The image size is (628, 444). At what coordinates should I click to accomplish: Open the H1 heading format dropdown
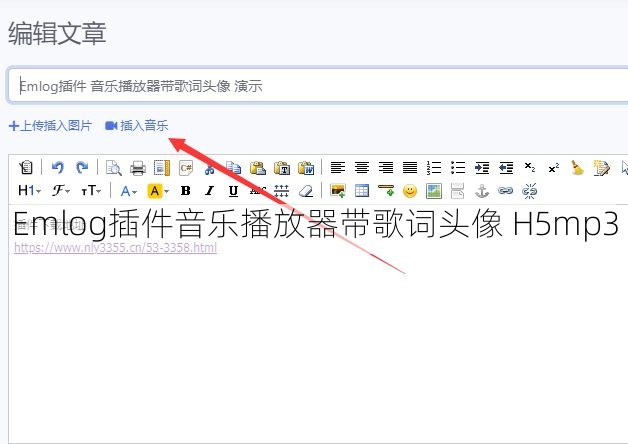30,191
